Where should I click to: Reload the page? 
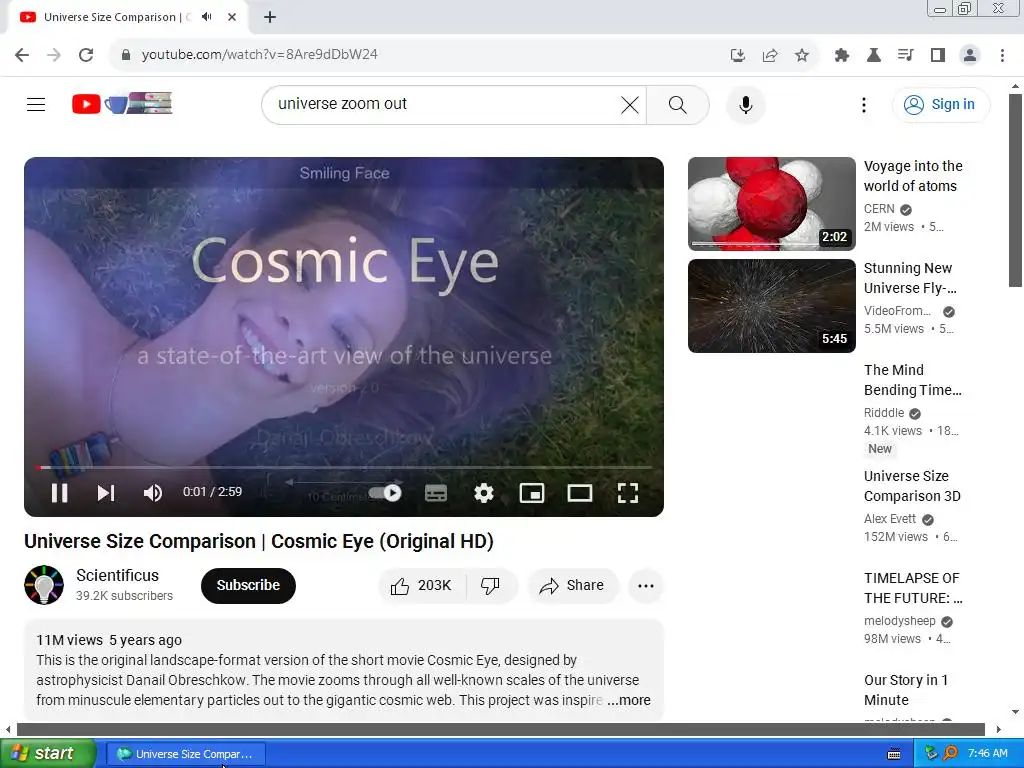(86, 55)
